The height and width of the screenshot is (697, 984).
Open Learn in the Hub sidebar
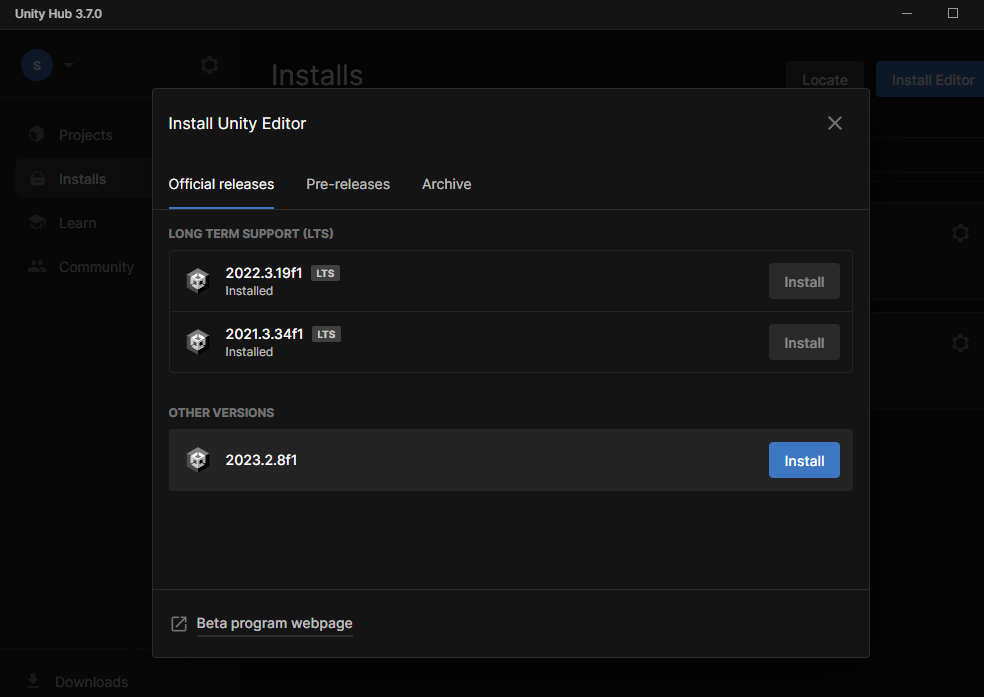(x=77, y=223)
